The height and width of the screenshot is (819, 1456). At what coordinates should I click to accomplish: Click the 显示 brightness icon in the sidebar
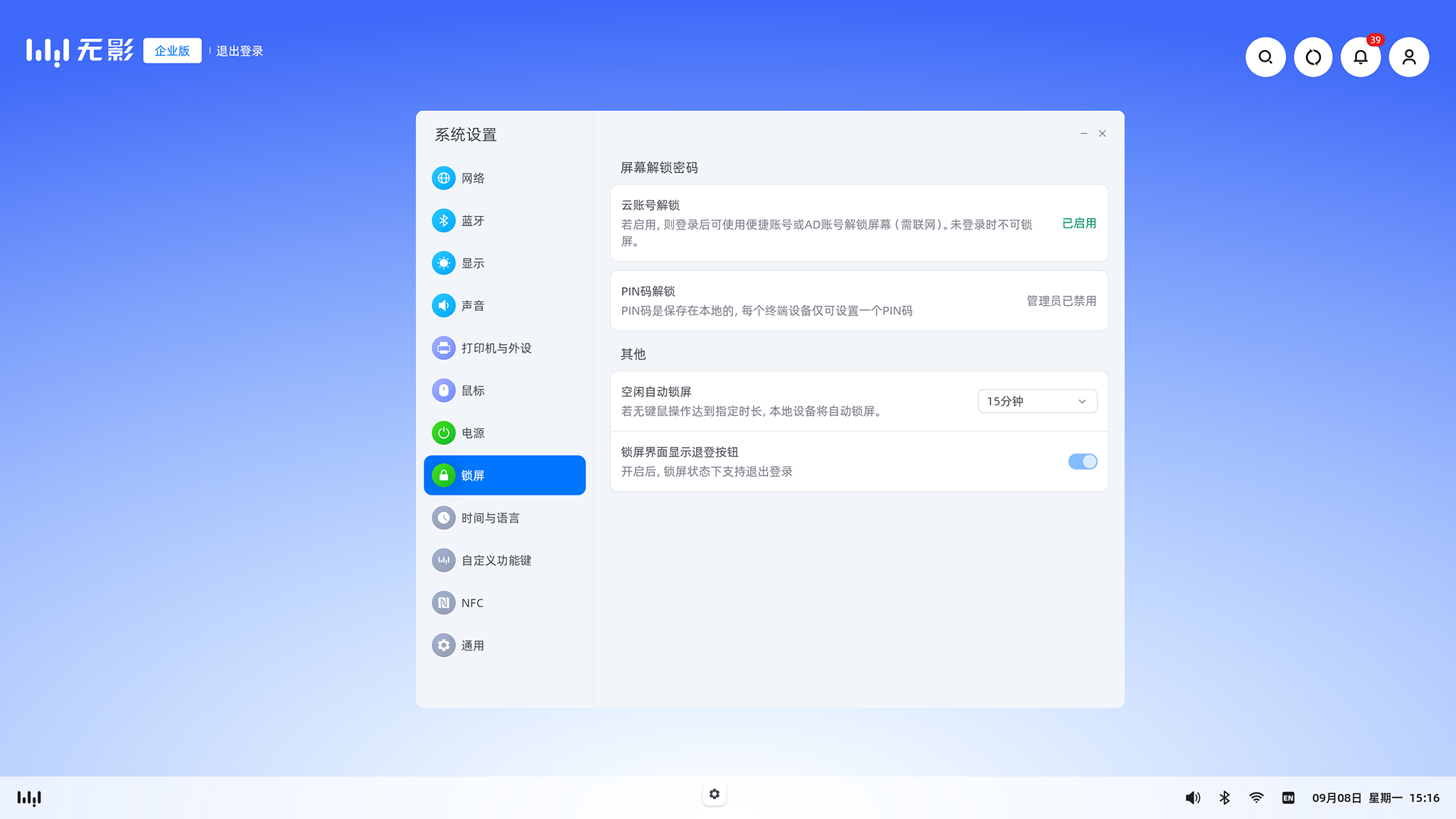coord(444,263)
